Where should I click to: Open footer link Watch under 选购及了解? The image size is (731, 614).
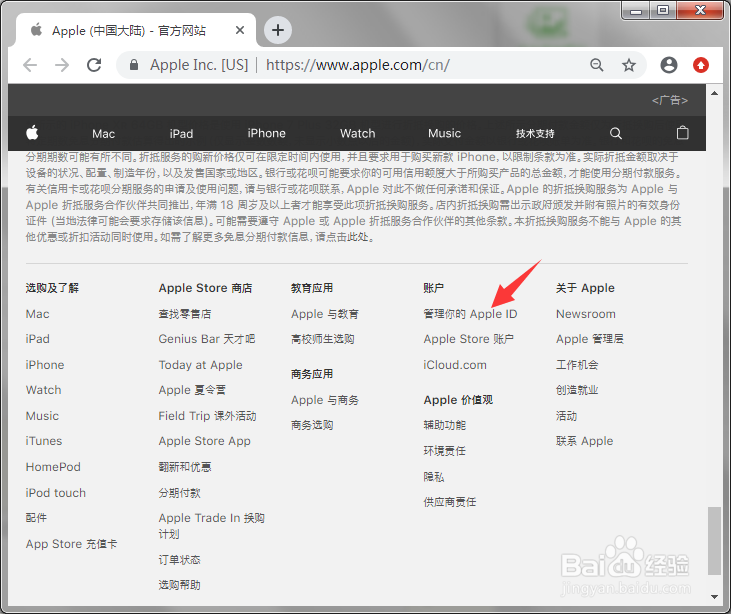pyautogui.click(x=43, y=390)
